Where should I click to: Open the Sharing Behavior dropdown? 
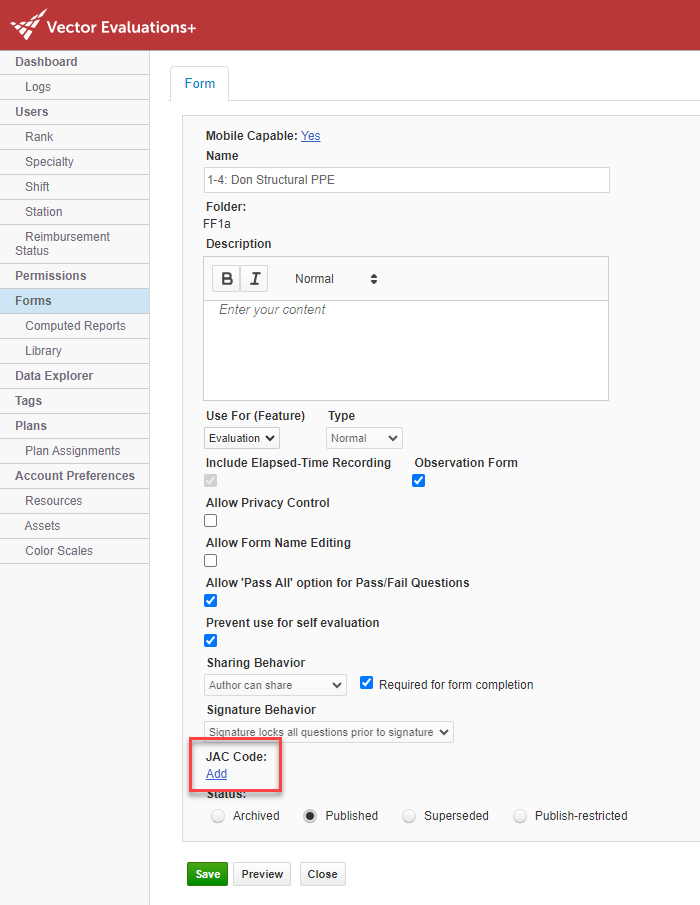point(275,684)
